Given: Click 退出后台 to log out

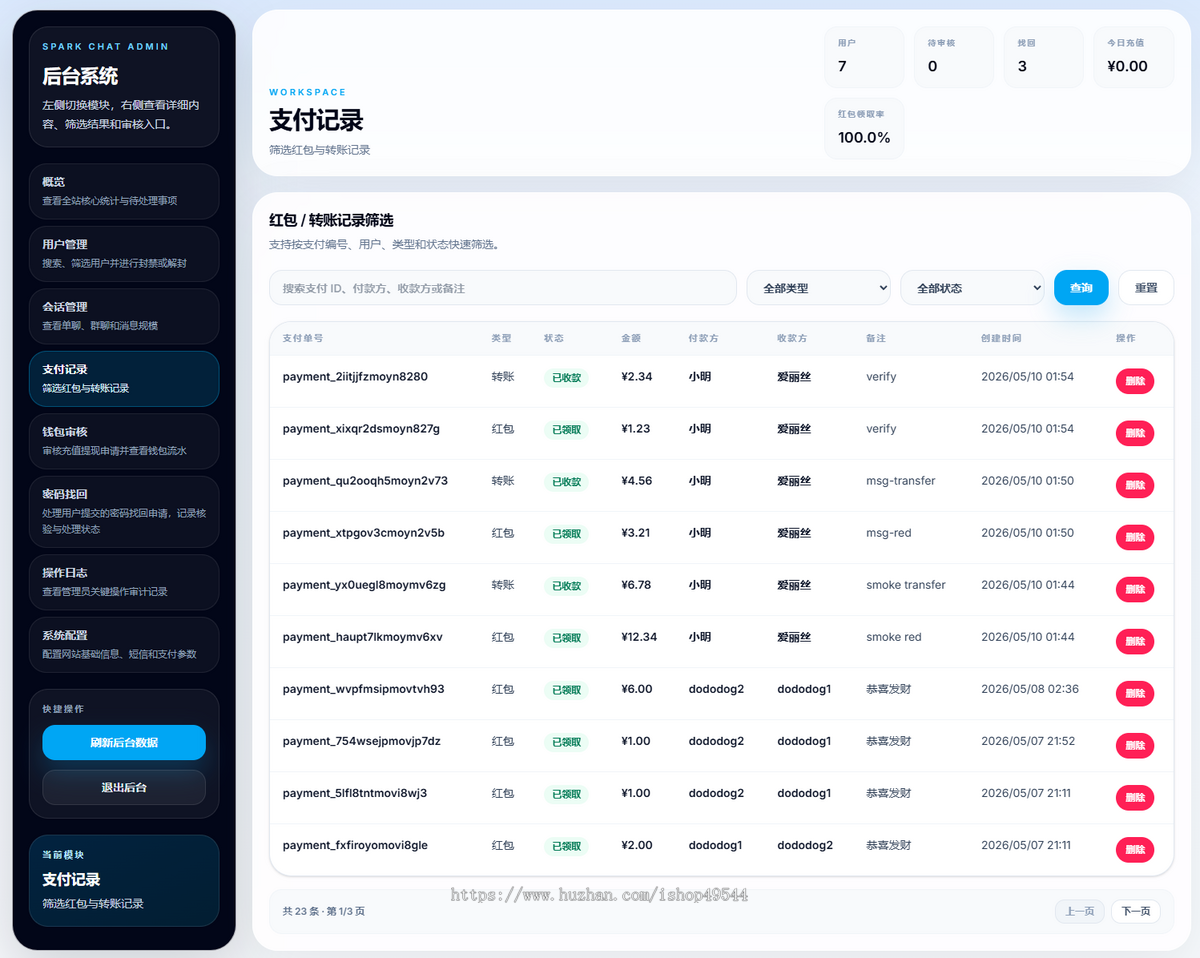Looking at the screenshot, I should coord(124,787).
